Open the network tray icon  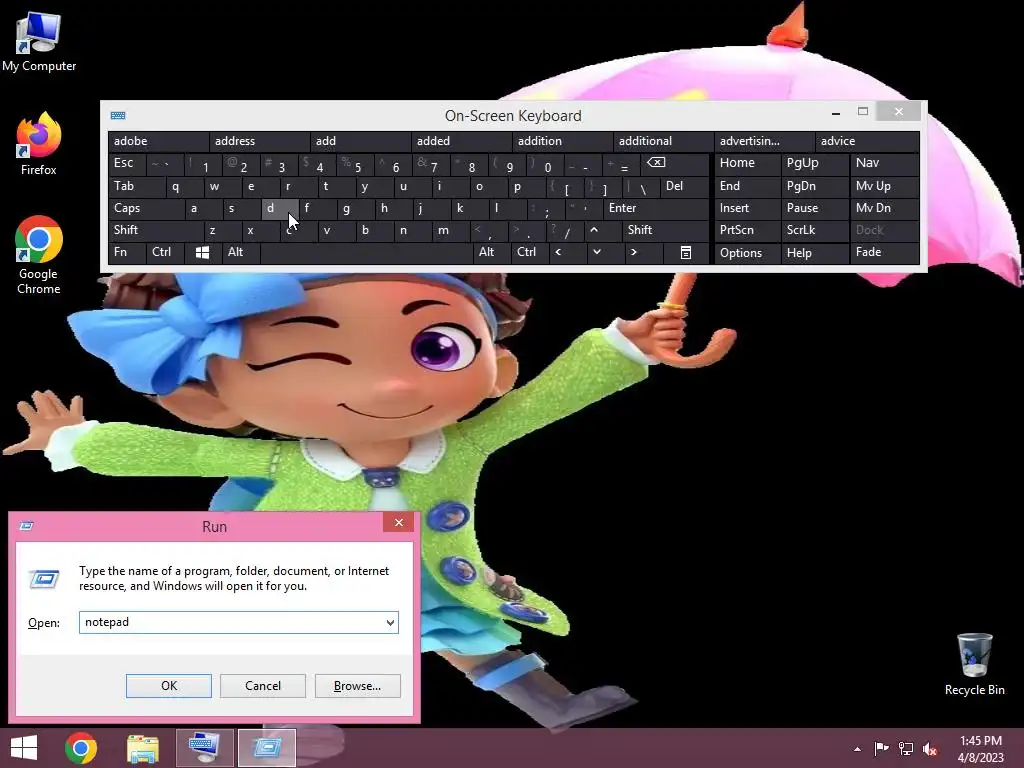[x=906, y=749]
